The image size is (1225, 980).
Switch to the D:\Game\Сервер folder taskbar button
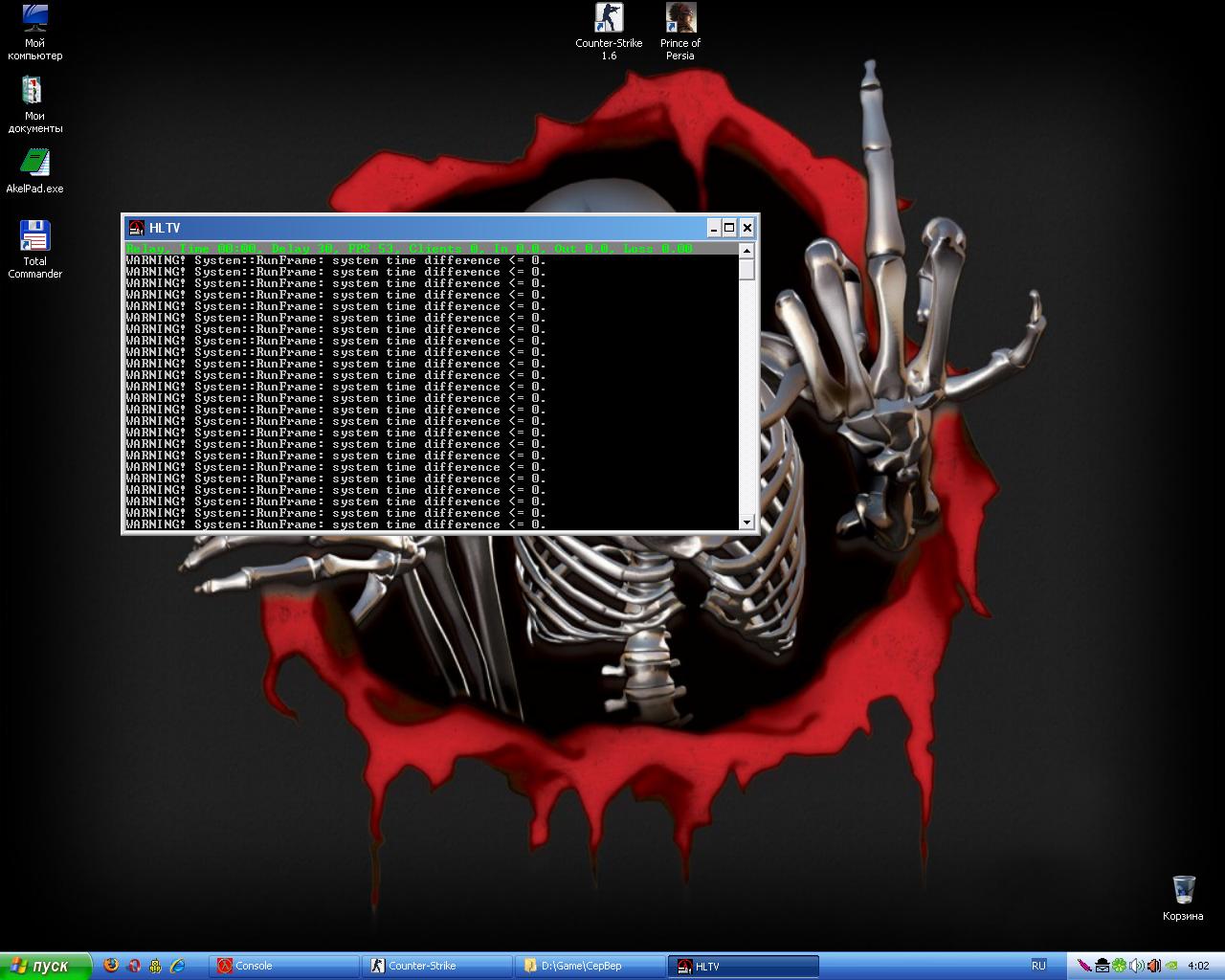pos(590,966)
